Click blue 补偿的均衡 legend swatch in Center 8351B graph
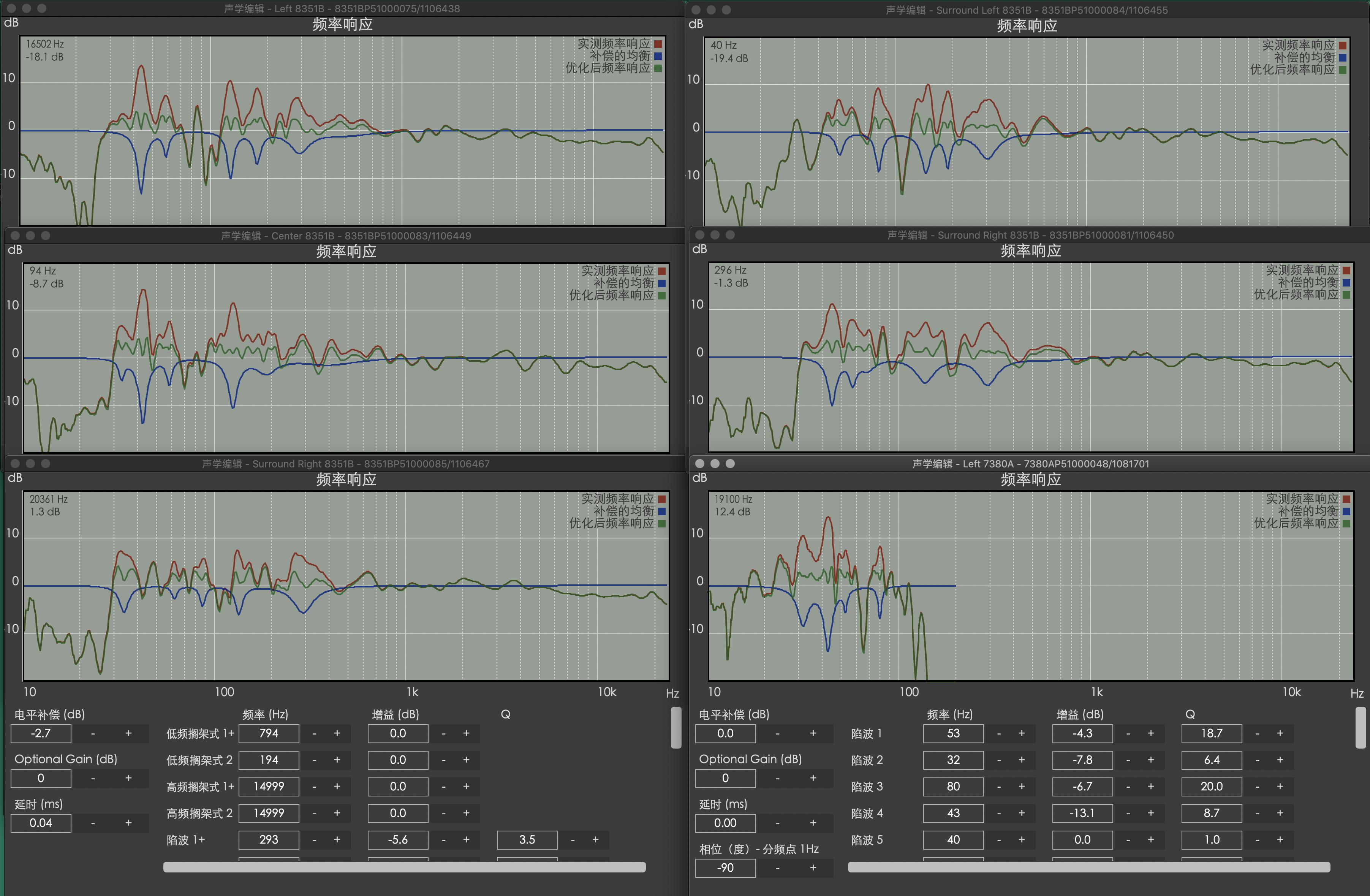Image resolution: width=1370 pixels, height=896 pixels. [x=661, y=283]
